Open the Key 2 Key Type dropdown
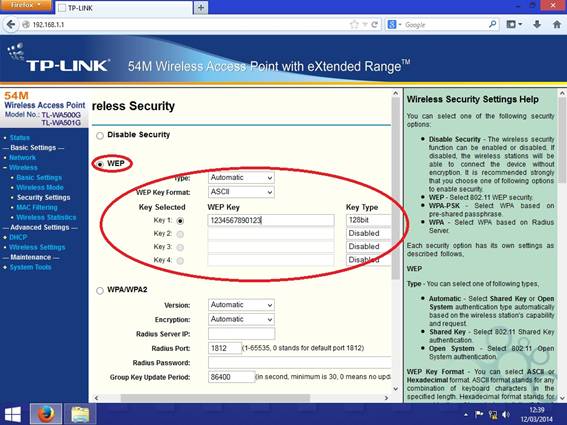Image resolution: width=567 pixels, height=425 pixels. [368, 233]
